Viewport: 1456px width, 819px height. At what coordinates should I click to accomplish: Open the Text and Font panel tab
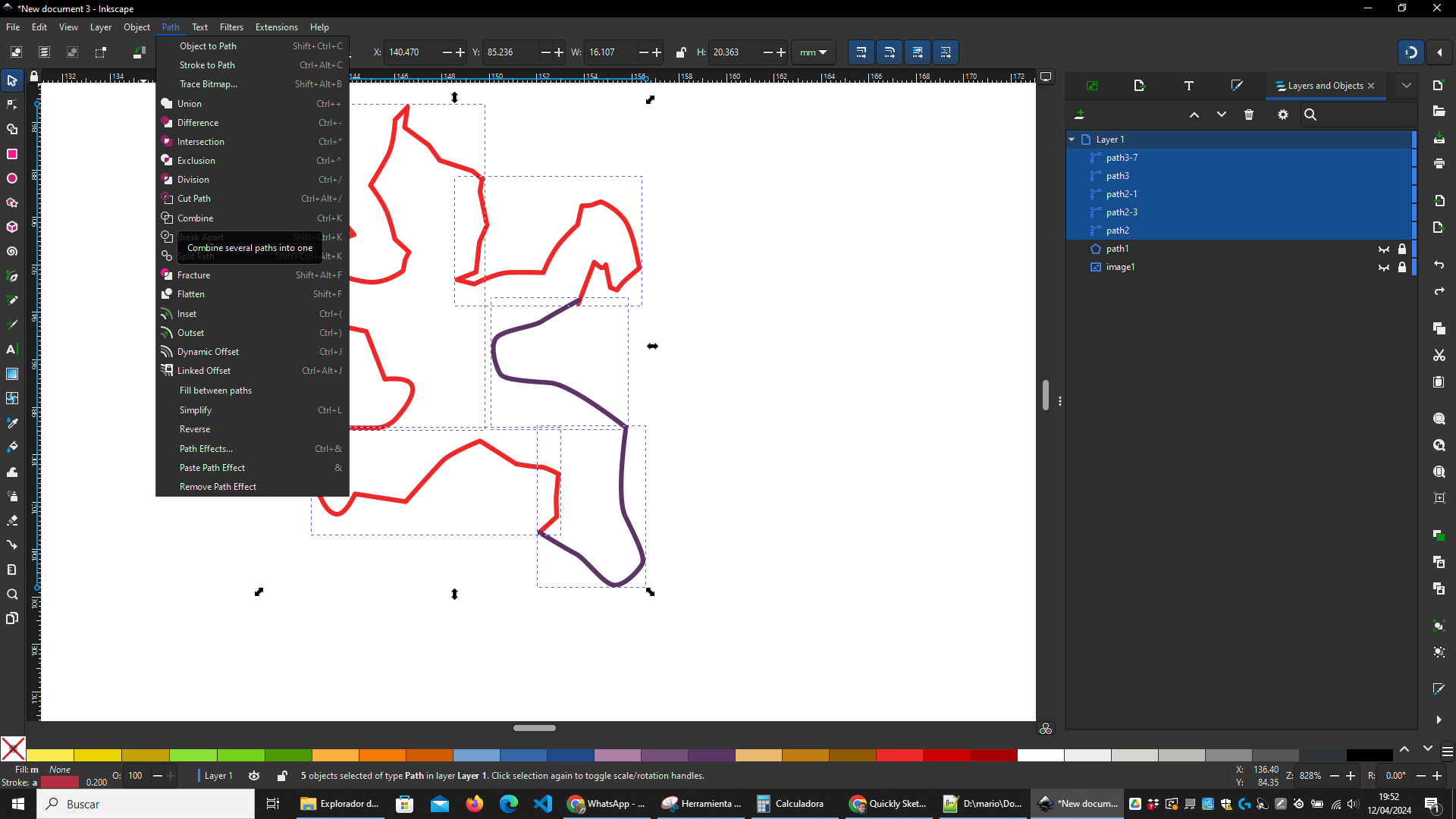click(1189, 86)
